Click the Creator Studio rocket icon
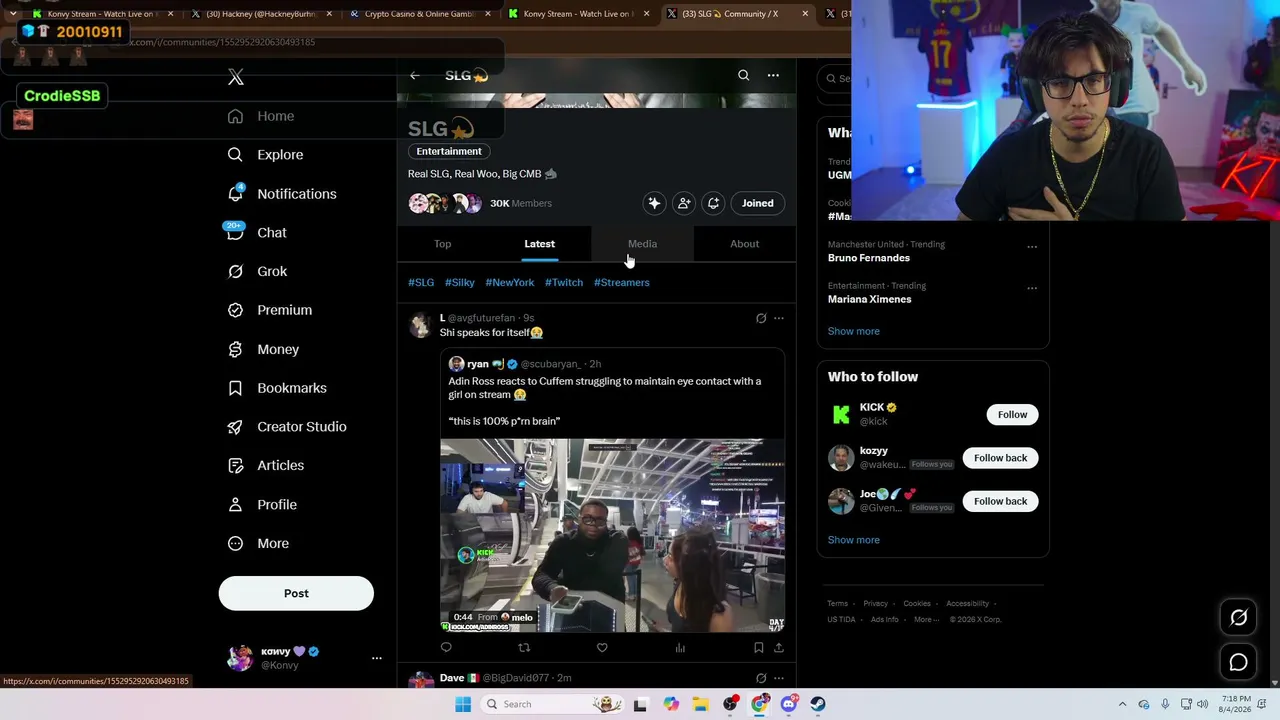 coord(235,427)
